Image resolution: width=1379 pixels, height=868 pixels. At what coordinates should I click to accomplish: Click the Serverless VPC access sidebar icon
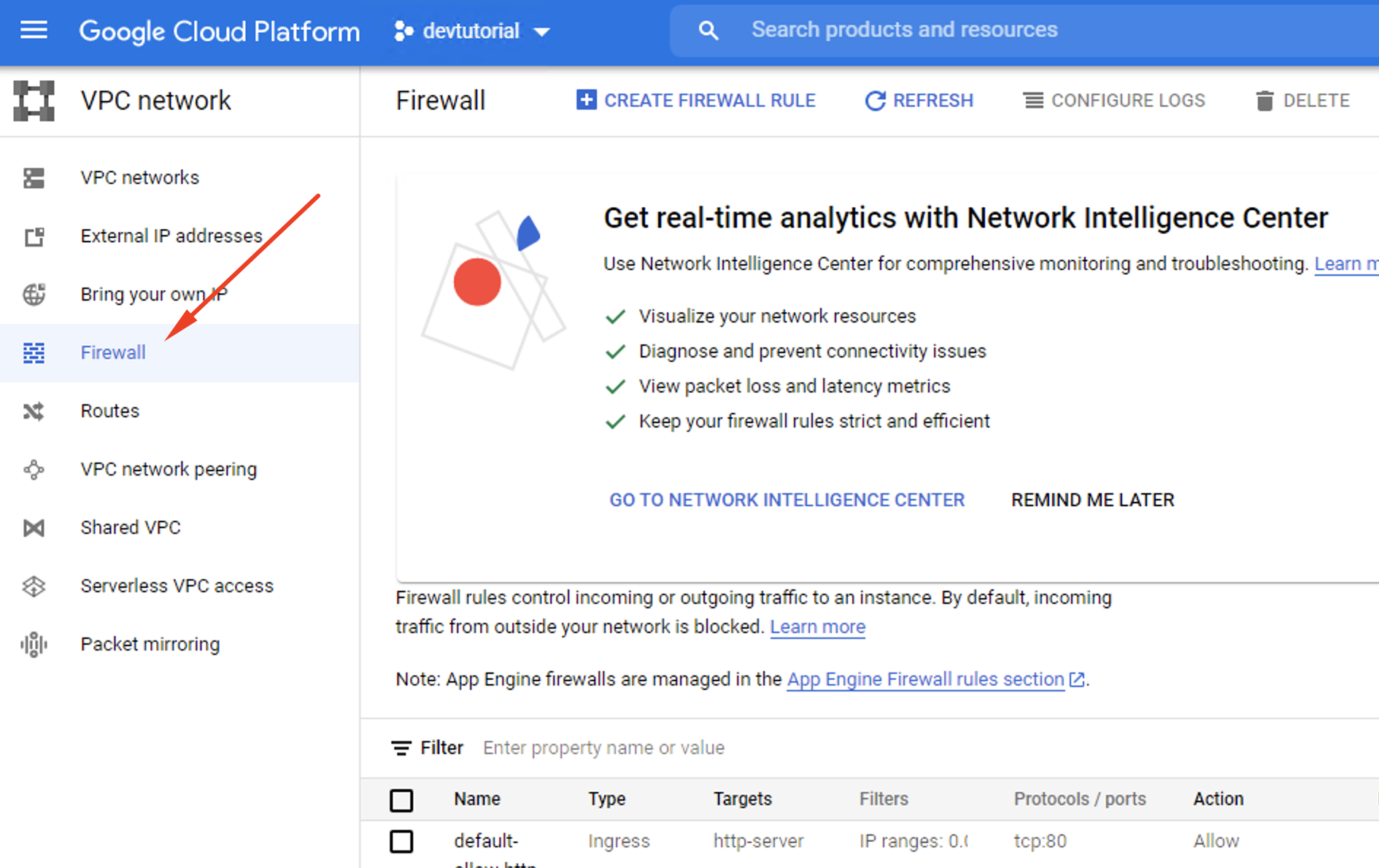coord(34,586)
